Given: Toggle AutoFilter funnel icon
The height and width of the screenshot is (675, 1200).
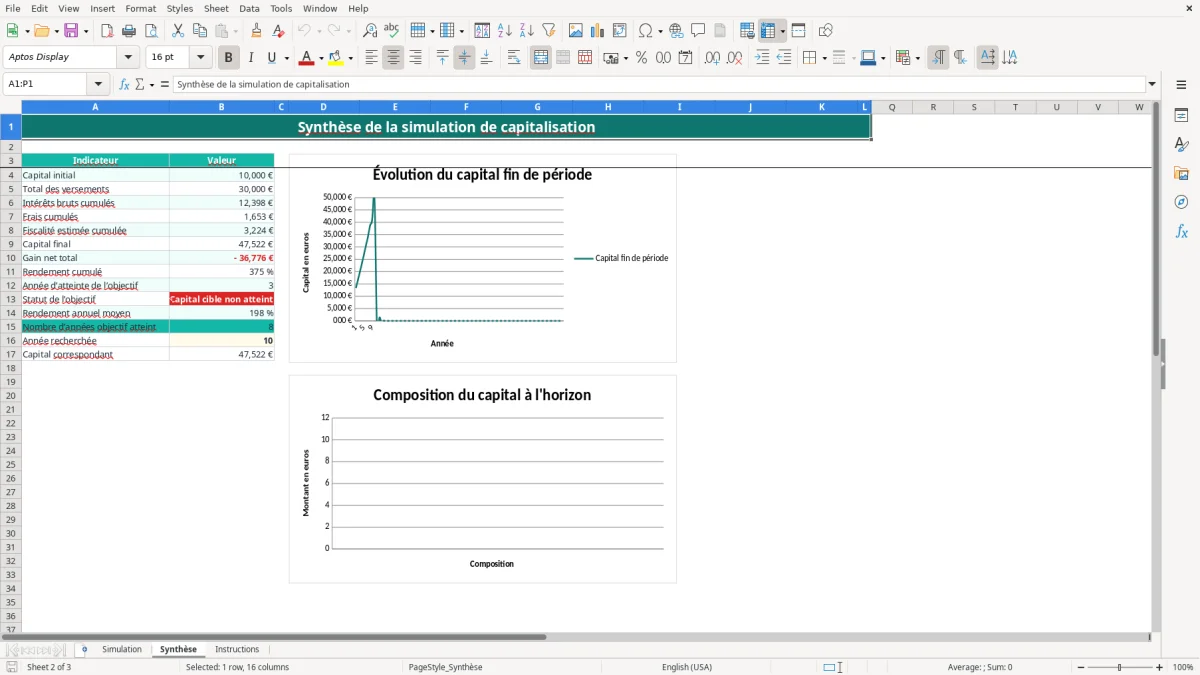Looking at the screenshot, I should tap(549, 31).
